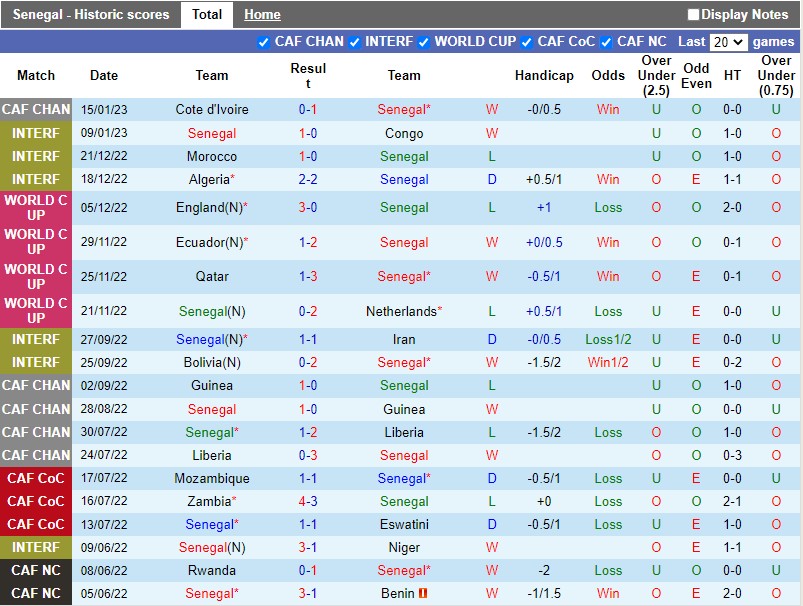Click WORLD CUP label for 05/12/22 match
803x606 pixels.
pyautogui.click(x=36, y=207)
